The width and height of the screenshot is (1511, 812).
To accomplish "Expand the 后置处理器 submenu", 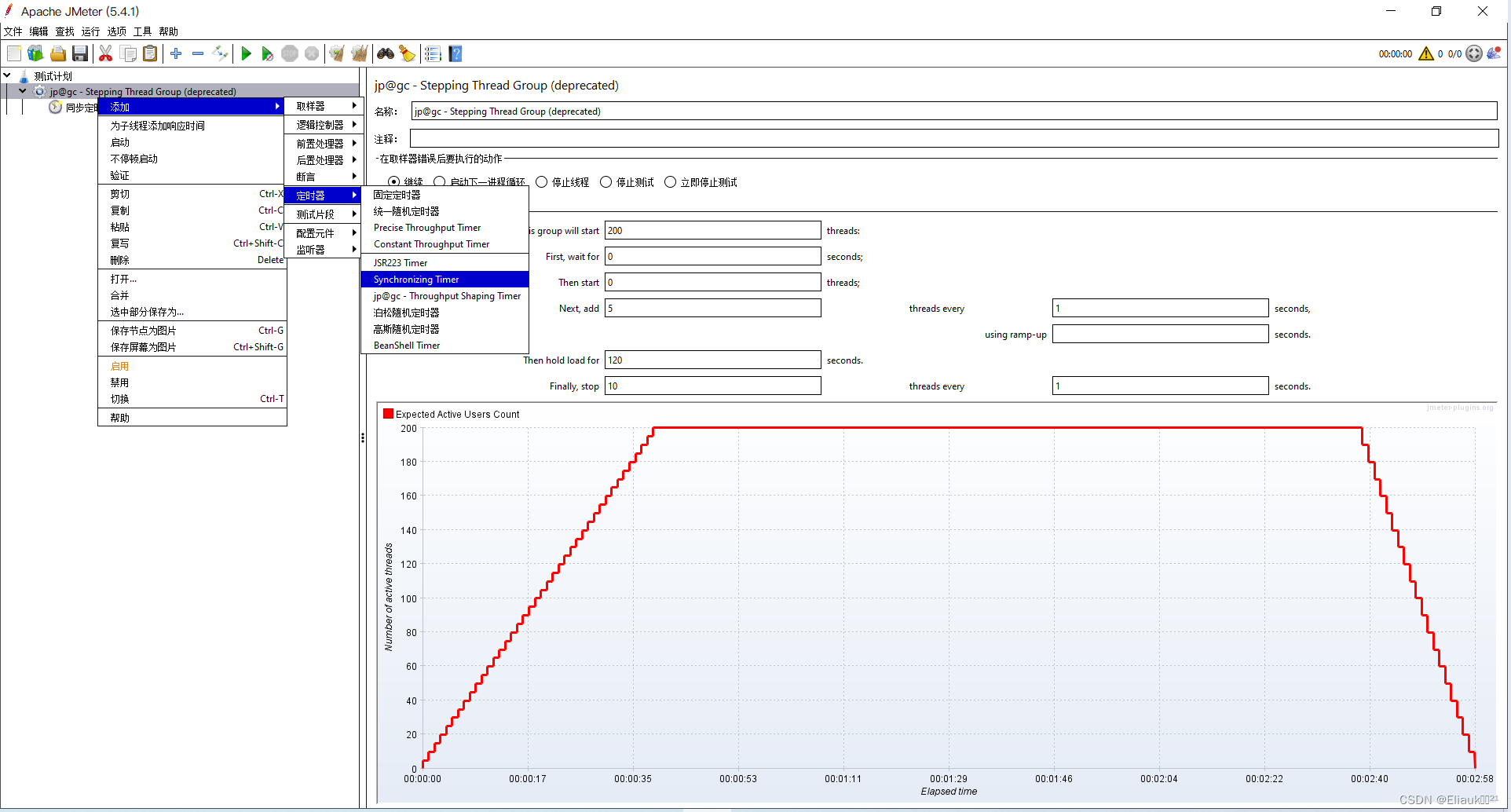I will click(x=322, y=160).
